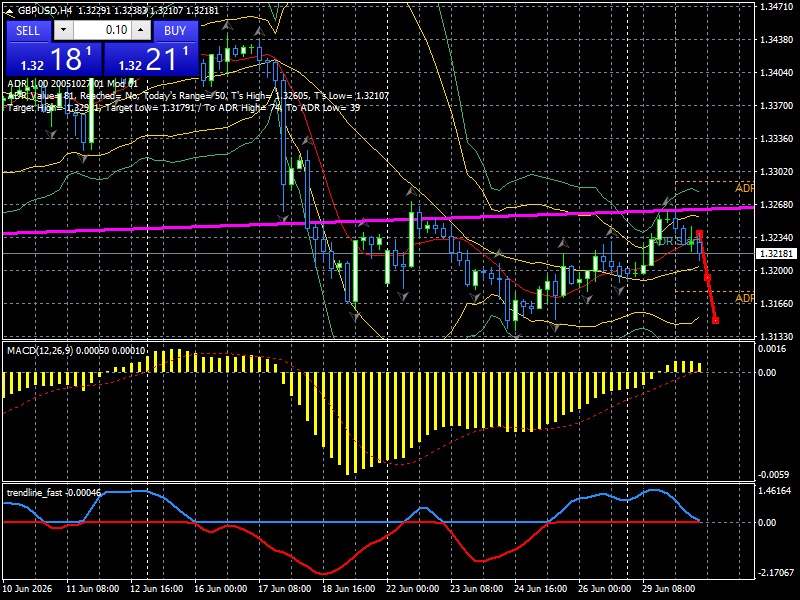
Task: Click the 18 Jun 16:00 time label
Action: (x=349, y=589)
